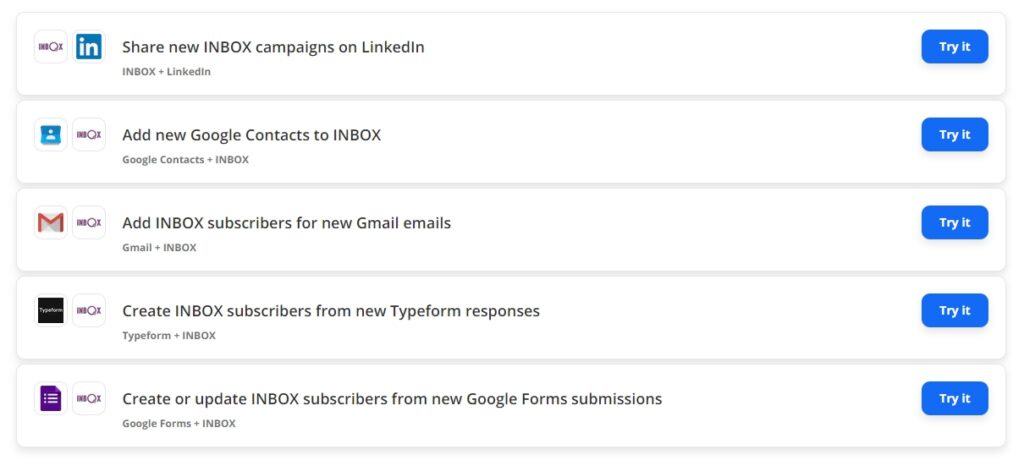Open "Create INBOX subscribers from new Typeform responses"
Viewport: 1024px width, 466px height.
[330, 311]
